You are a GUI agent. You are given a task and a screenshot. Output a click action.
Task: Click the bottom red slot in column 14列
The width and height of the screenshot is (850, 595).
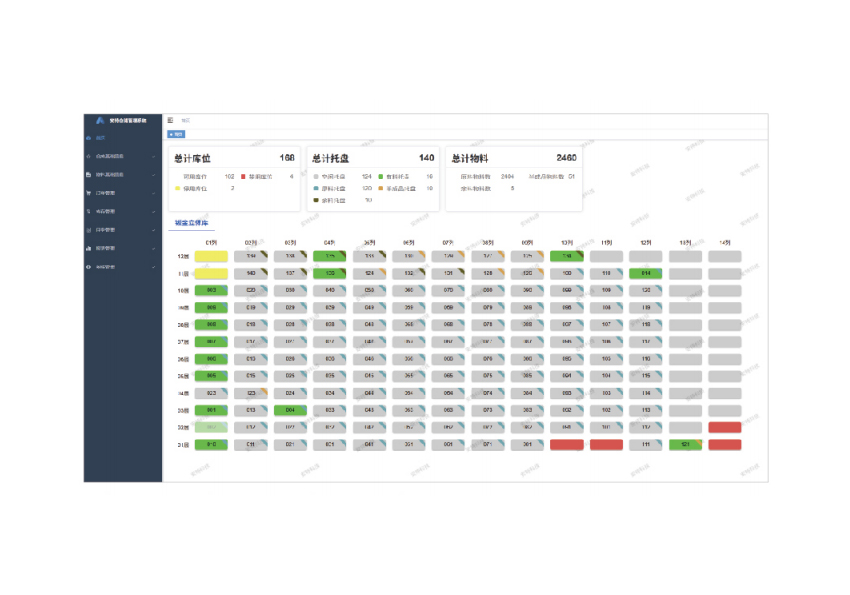pos(725,444)
